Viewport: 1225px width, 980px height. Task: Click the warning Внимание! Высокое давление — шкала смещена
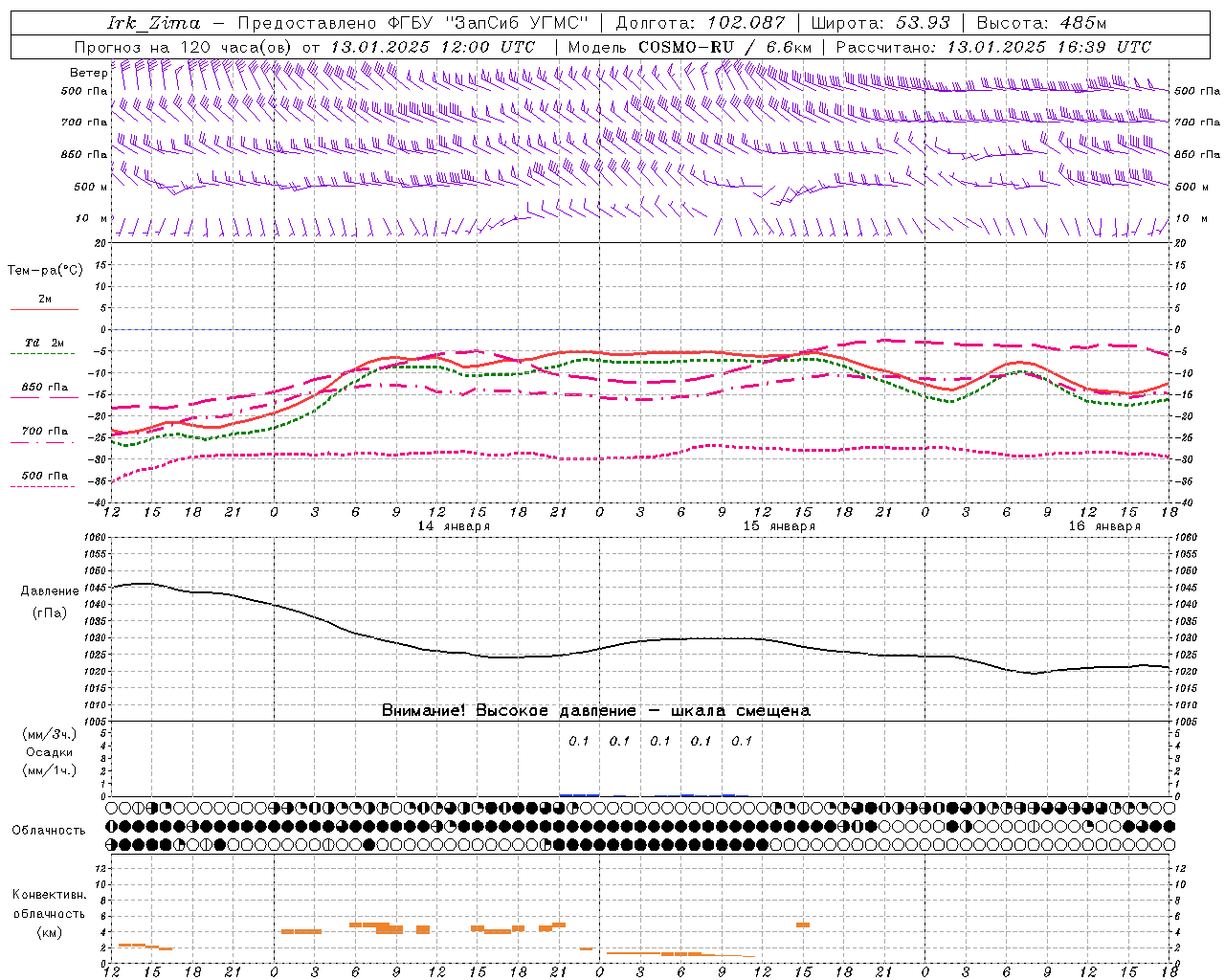pos(595,710)
